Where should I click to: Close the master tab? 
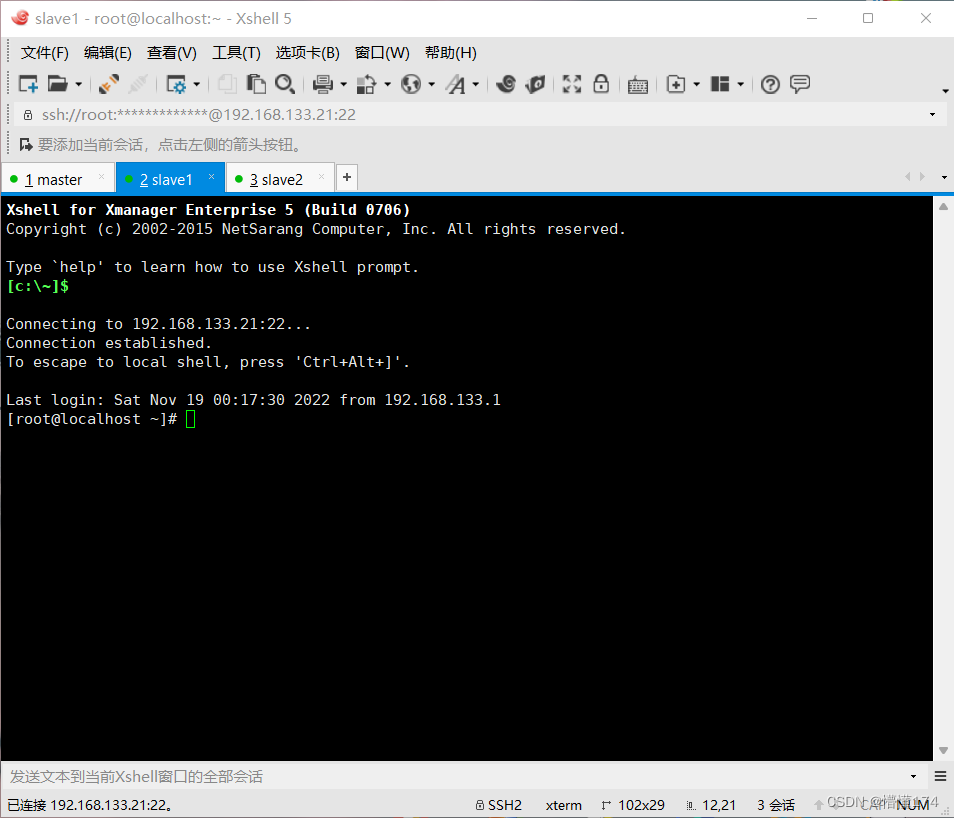tap(102, 177)
